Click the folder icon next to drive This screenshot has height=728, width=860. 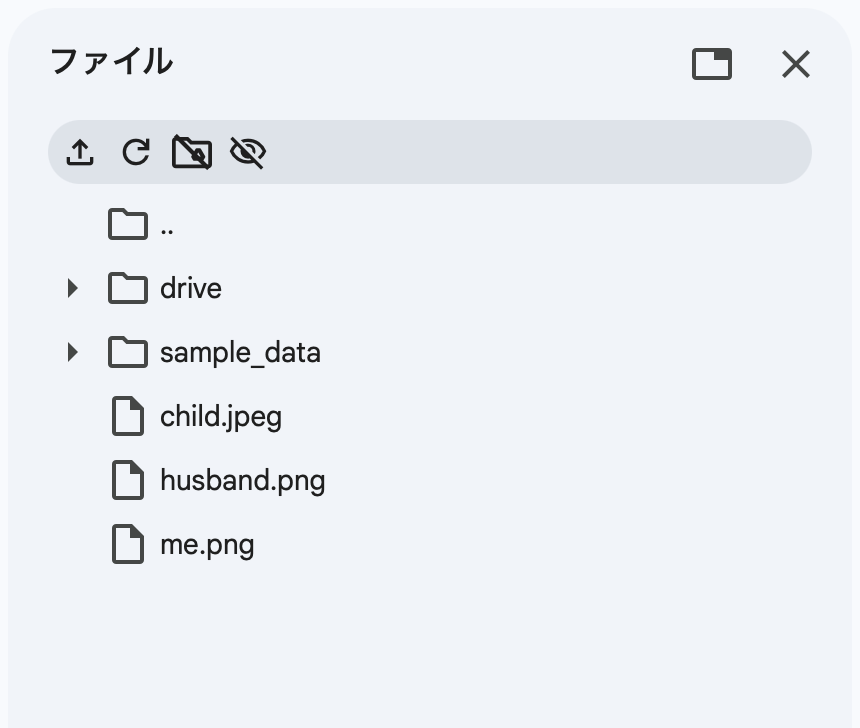(127, 288)
